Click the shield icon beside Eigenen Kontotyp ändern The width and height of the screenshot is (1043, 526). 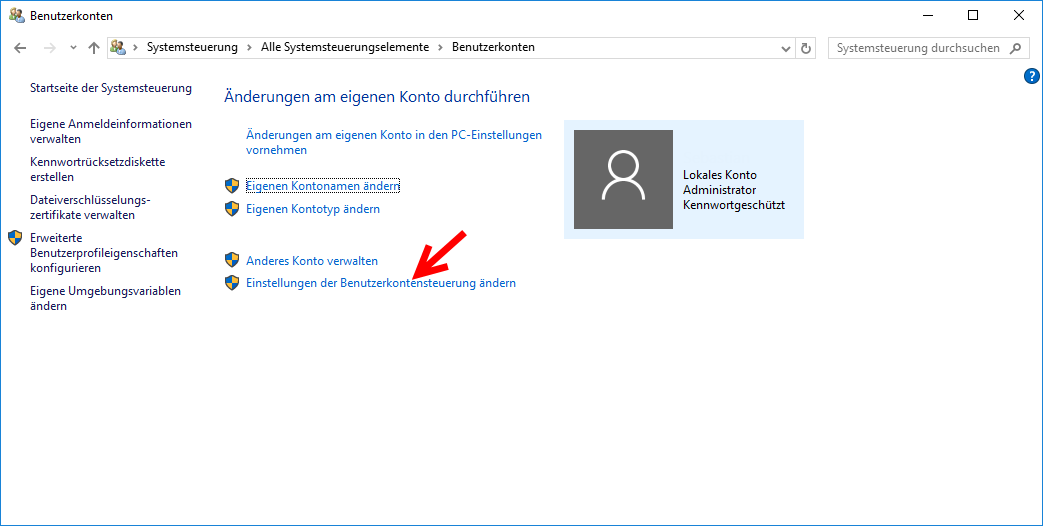[232, 209]
